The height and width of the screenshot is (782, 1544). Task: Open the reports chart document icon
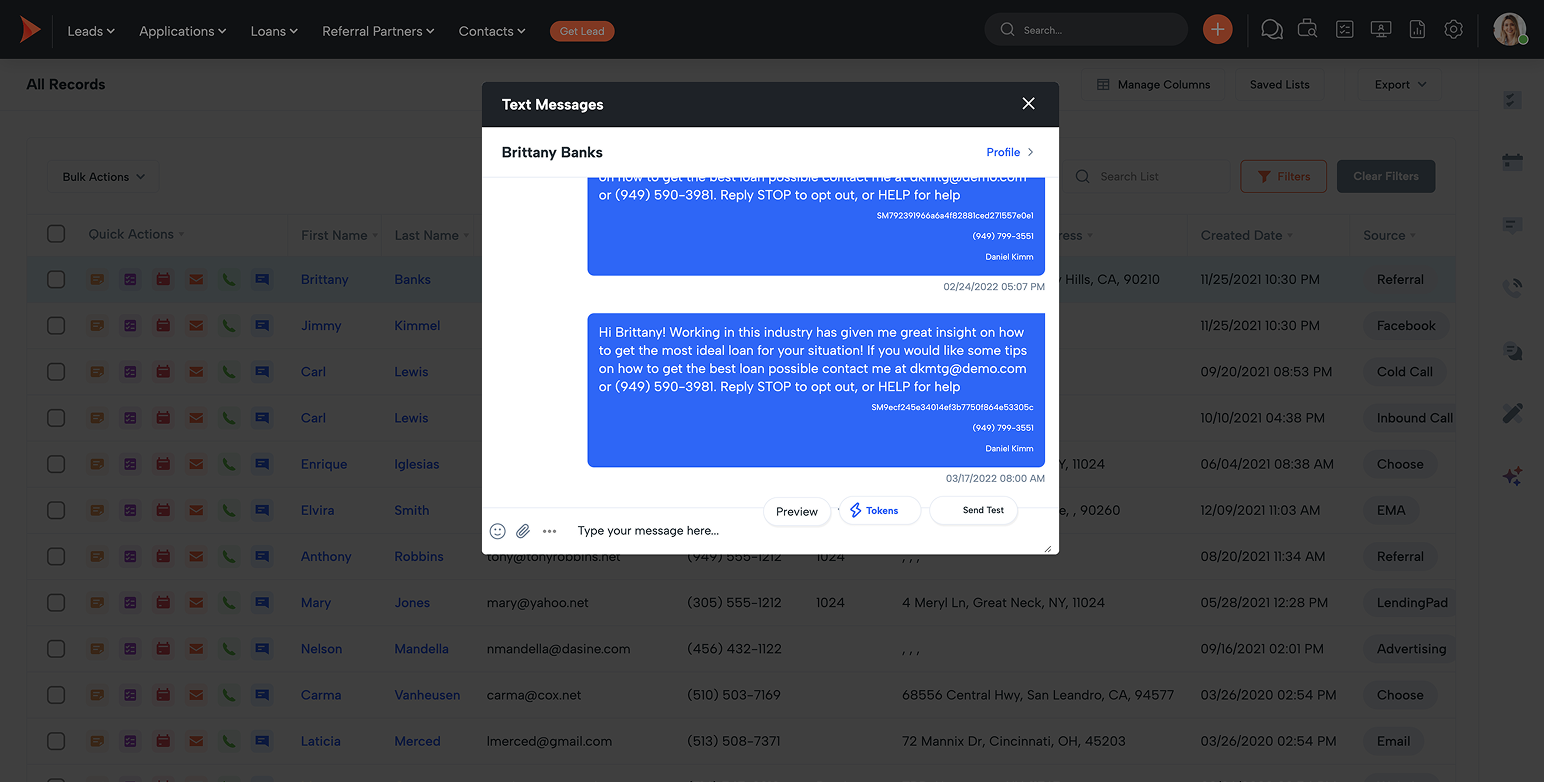pyautogui.click(x=1417, y=30)
